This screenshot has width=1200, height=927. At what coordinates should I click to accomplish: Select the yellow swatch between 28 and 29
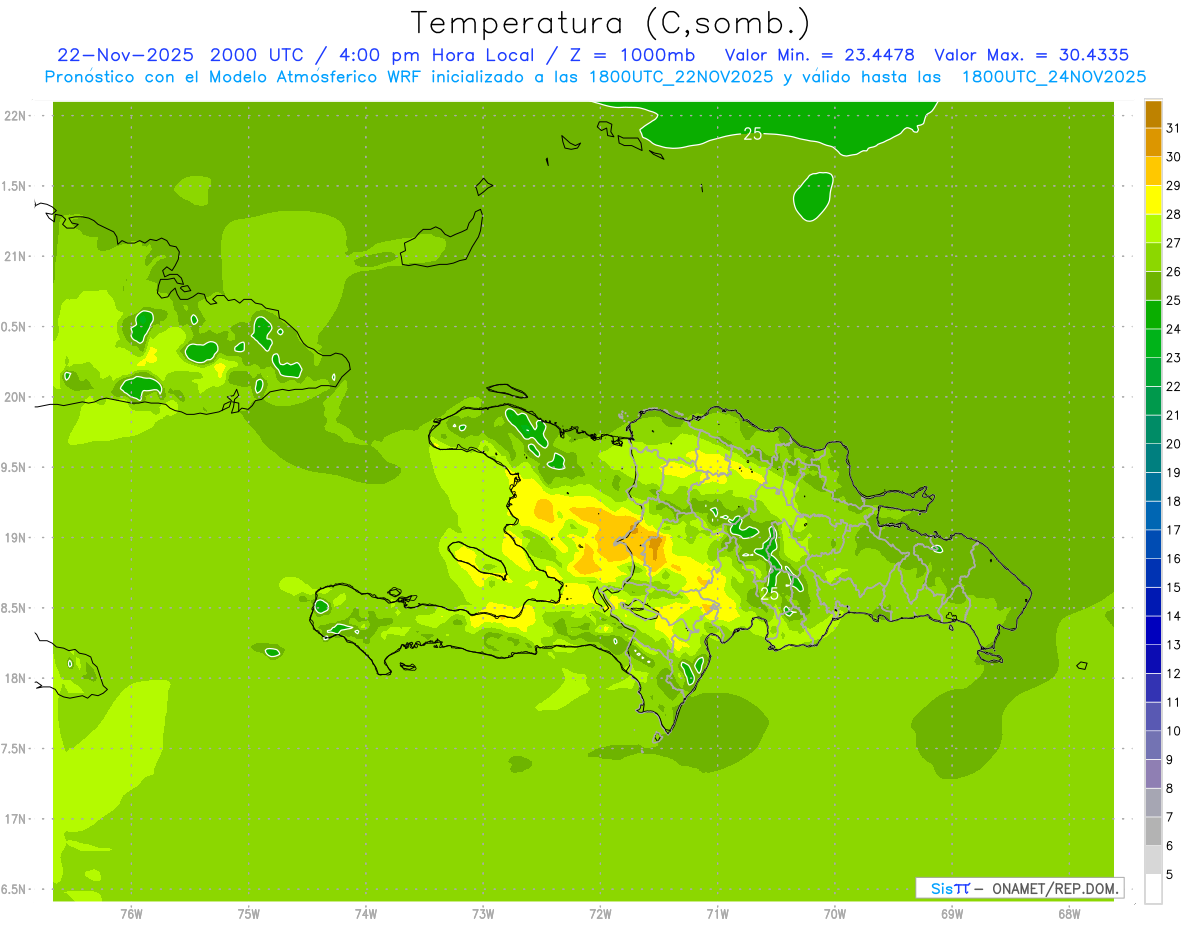(x=1153, y=200)
